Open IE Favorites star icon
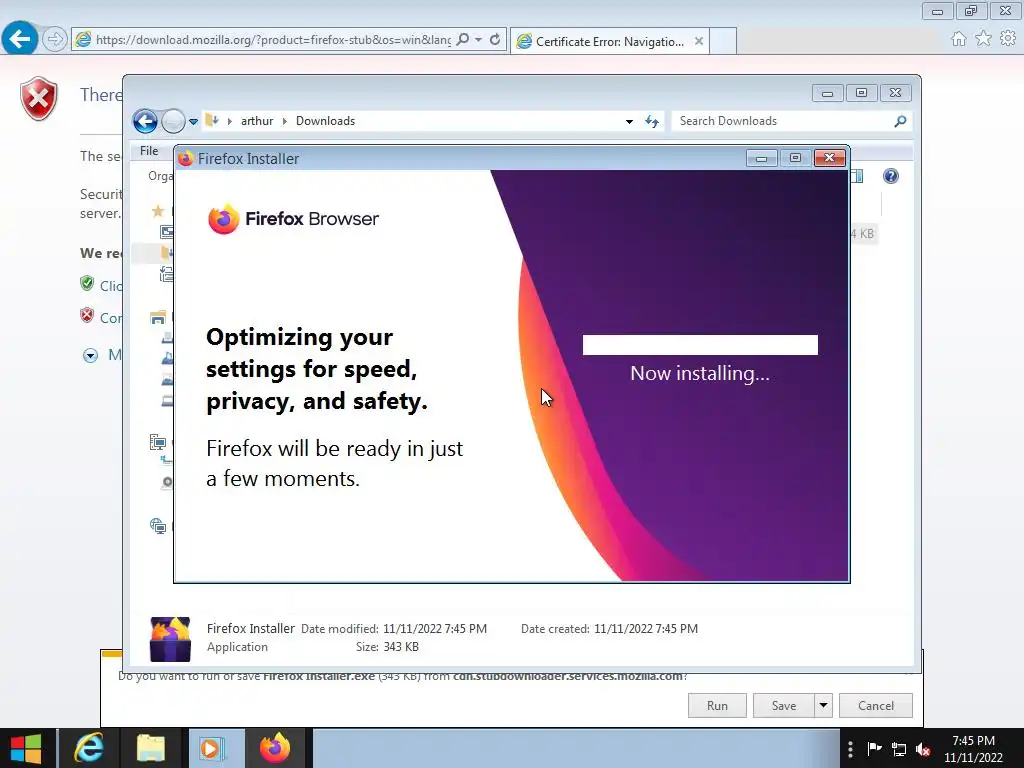This screenshot has height=768, width=1024. [x=984, y=39]
